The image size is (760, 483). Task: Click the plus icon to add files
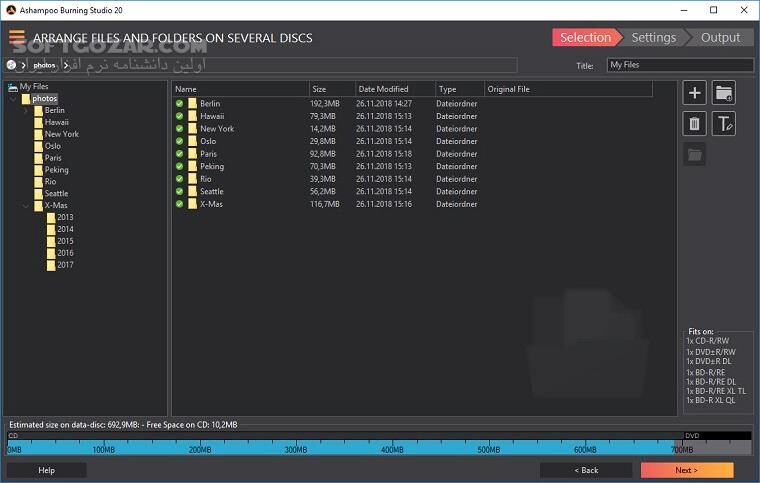pos(695,93)
